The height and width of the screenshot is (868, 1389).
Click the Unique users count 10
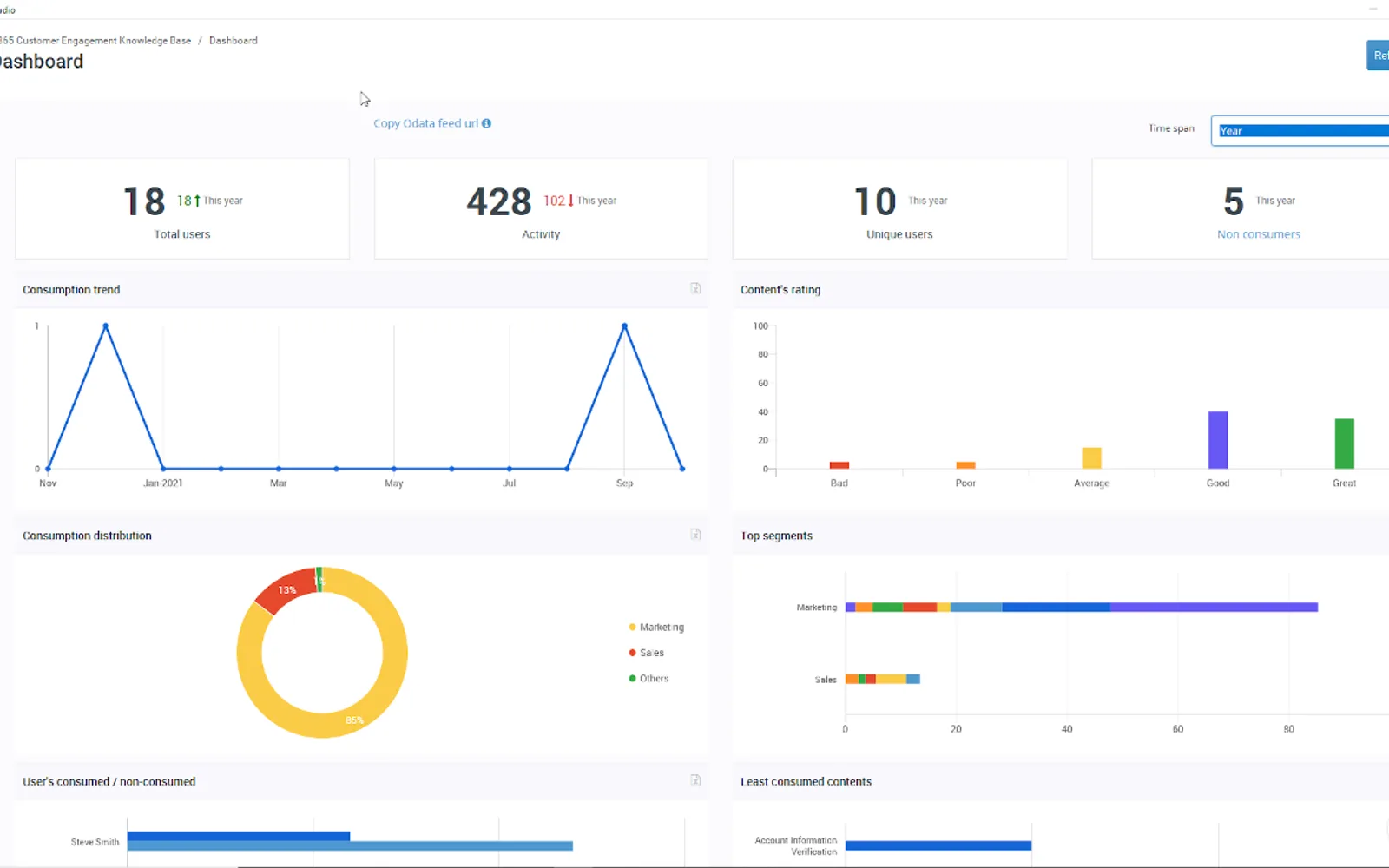tap(875, 201)
